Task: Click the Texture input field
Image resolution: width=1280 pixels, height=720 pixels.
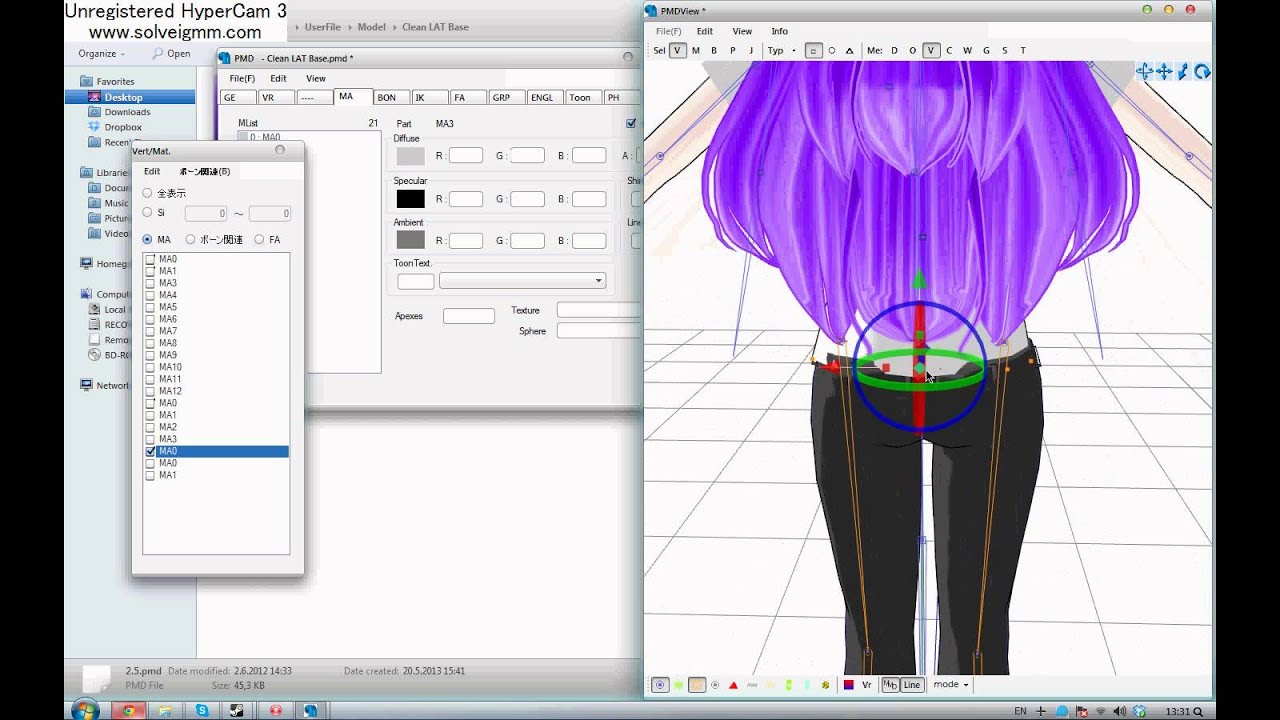Action: coord(598,310)
